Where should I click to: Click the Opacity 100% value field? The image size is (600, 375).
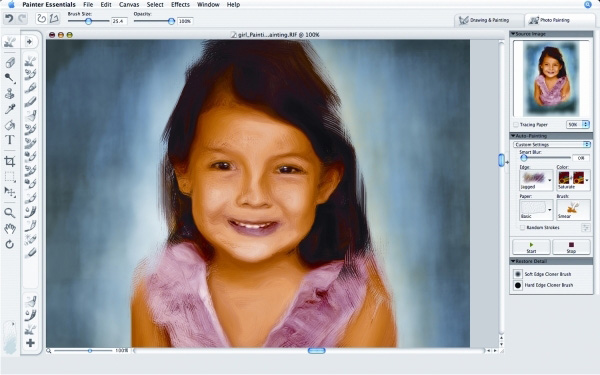(x=185, y=21)
